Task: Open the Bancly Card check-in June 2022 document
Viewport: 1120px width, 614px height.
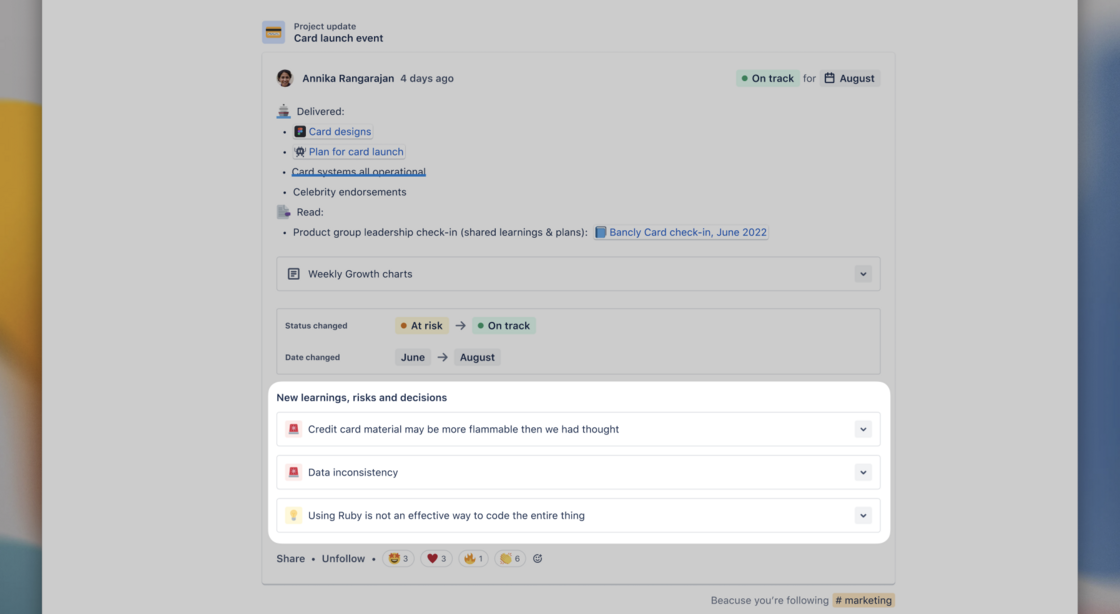Action: pyautogui.click(x=688, y=231)
